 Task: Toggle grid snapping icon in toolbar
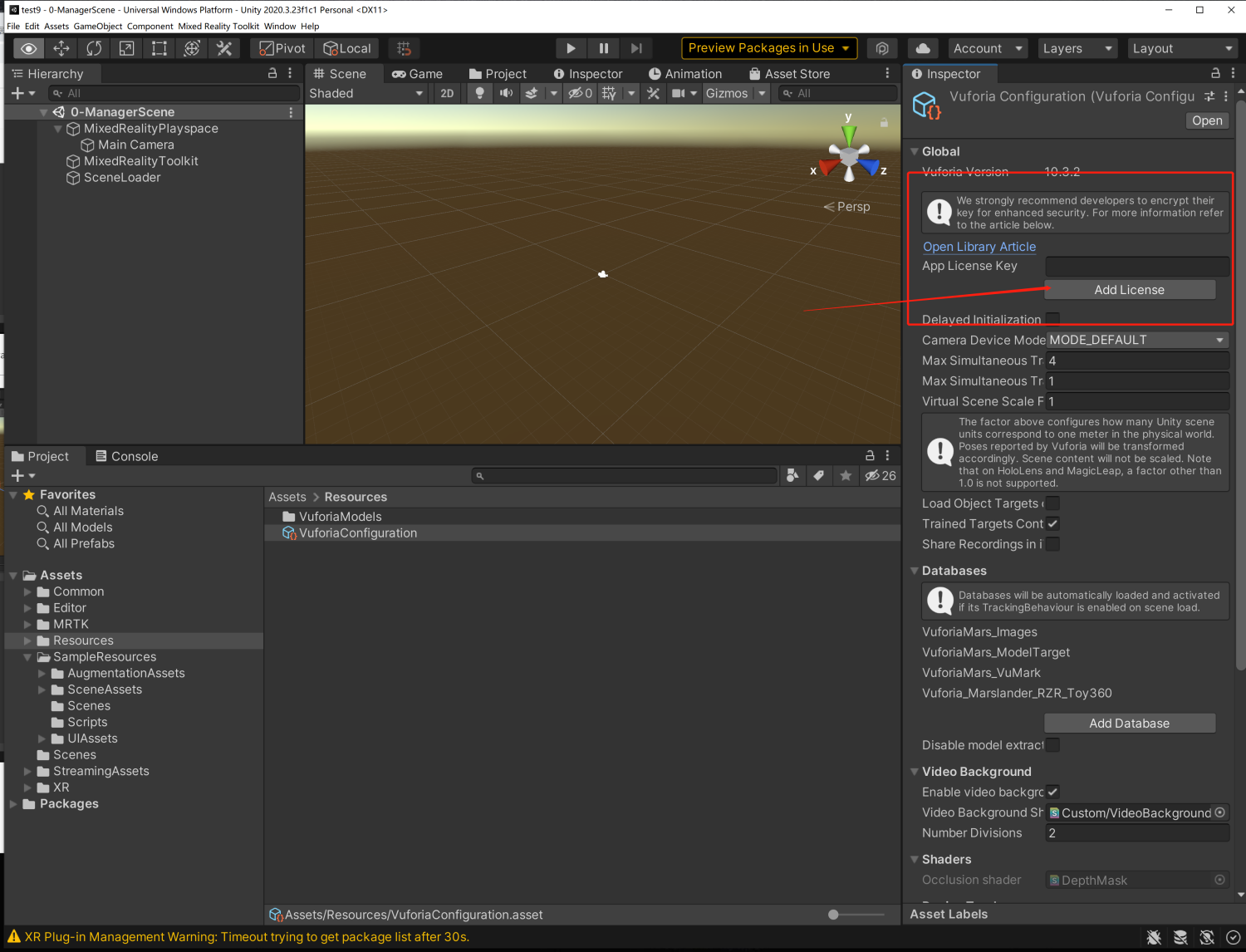[x=404, y=48]
